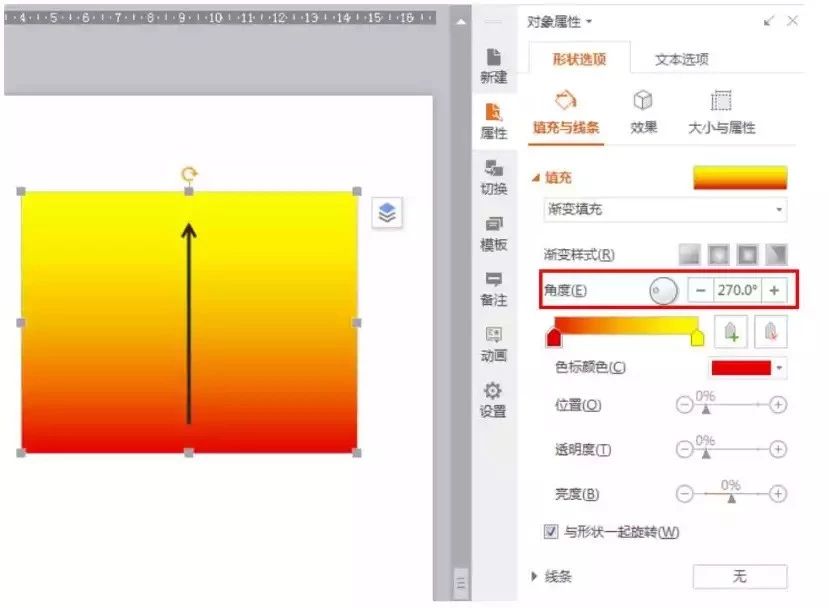Choose the path gradient style icon
829x608 pixels.
pos(777,255)
